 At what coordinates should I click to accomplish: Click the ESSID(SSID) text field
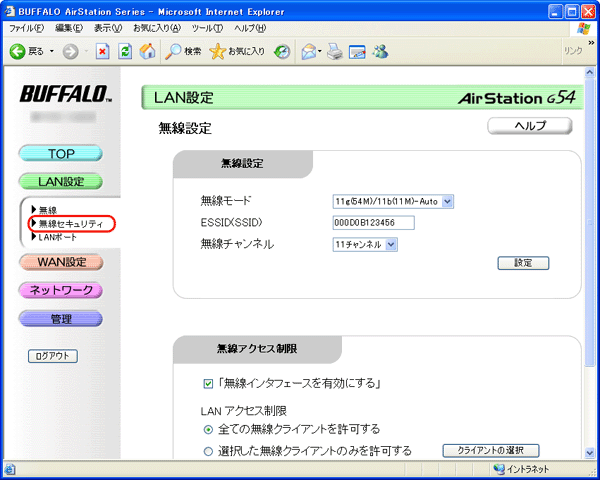pos(373,223)
